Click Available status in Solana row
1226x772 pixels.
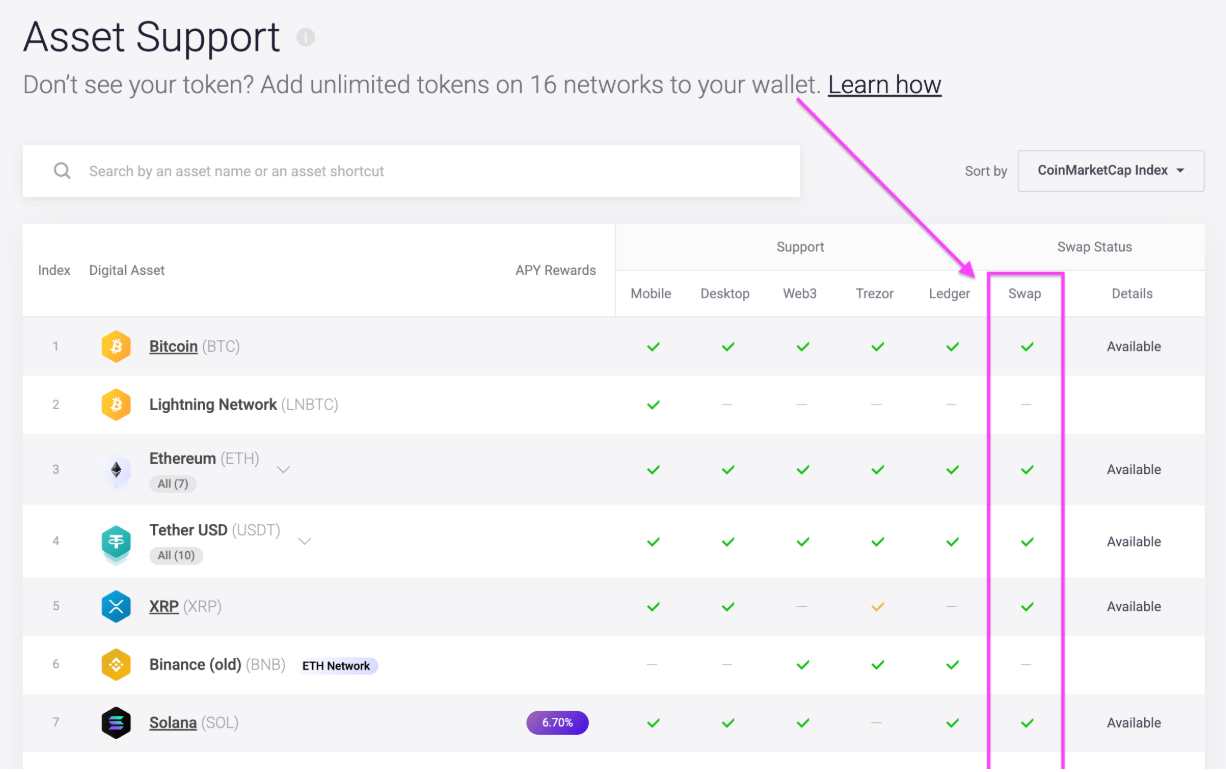click(1134, 723)
